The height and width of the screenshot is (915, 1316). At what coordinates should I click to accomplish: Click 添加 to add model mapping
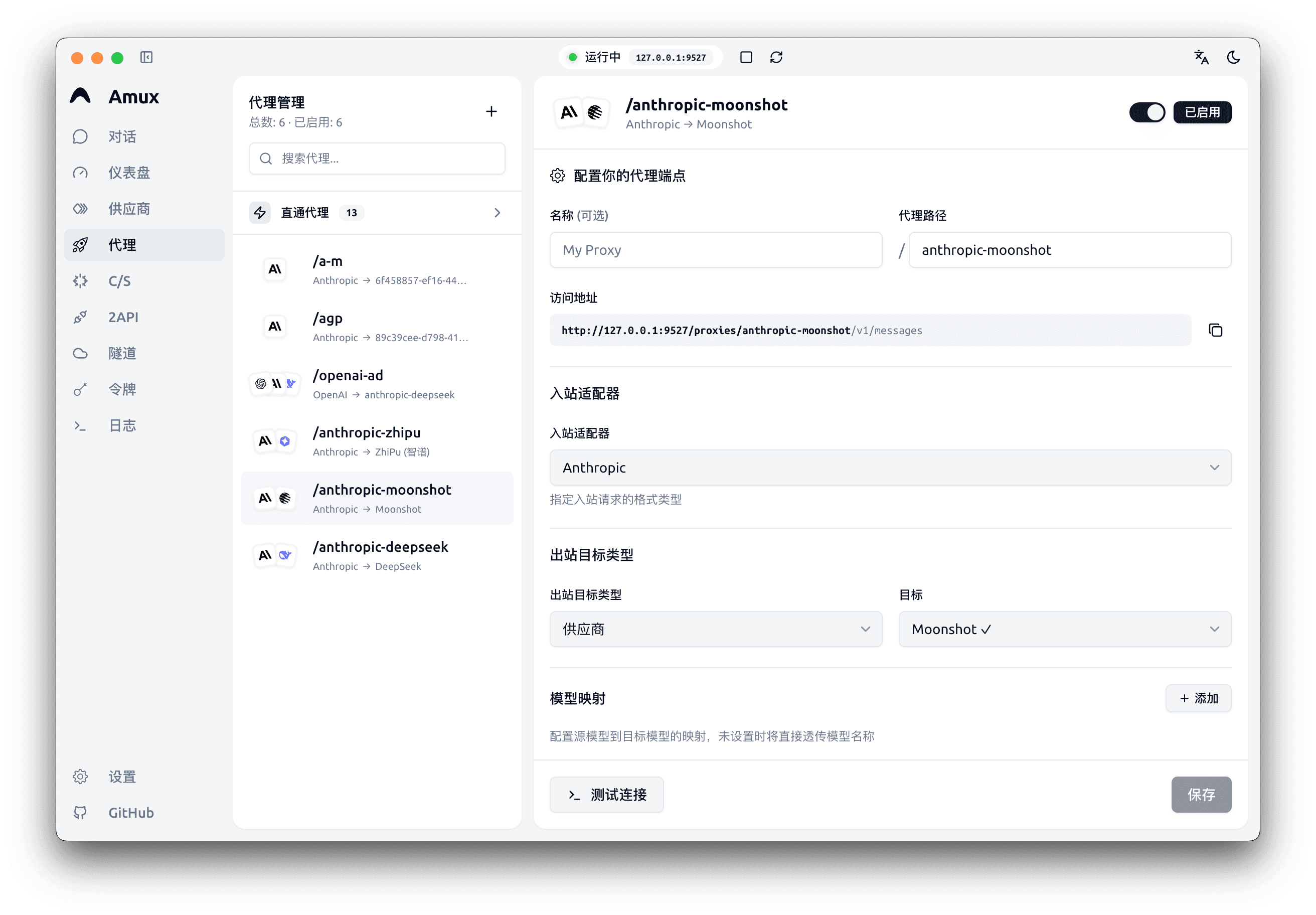[1198, 699]
